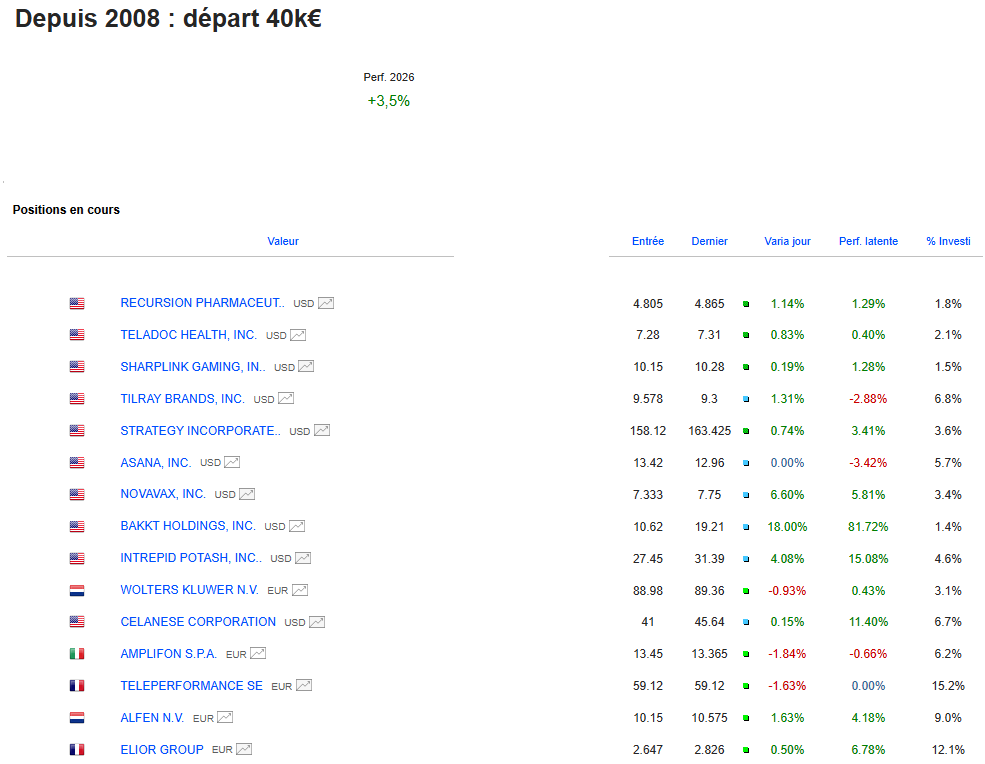Open STRATEGY INCORPORATE.. stock link
The height and width of the screenshot is (764, 985).
coord(200,431)
